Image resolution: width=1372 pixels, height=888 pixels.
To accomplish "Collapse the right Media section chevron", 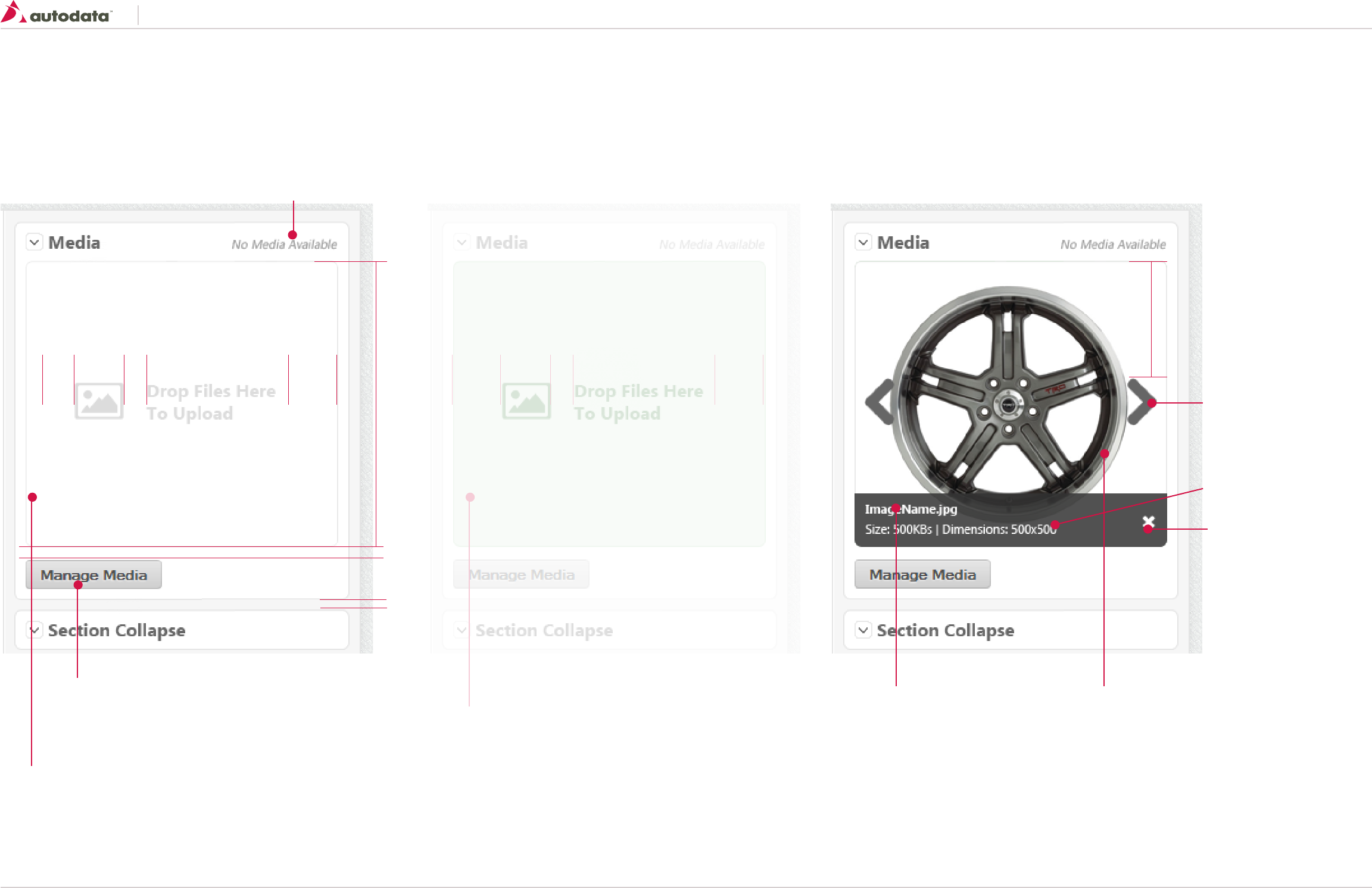I will [863, 242].
